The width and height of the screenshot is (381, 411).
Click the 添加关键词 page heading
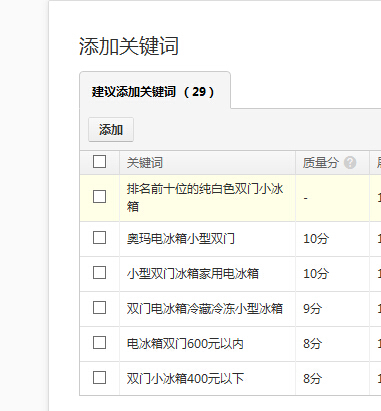pyautogui.click(x=129, y=46)
